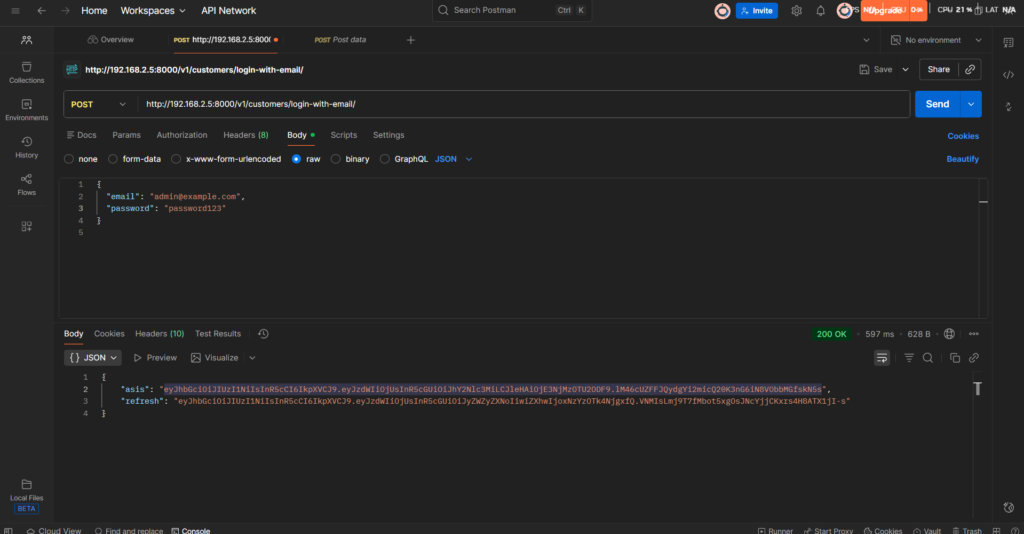The width and height of the screenshot is (1024, 534).
Task: Switch to the Authorization request tab
Action: 182,135
